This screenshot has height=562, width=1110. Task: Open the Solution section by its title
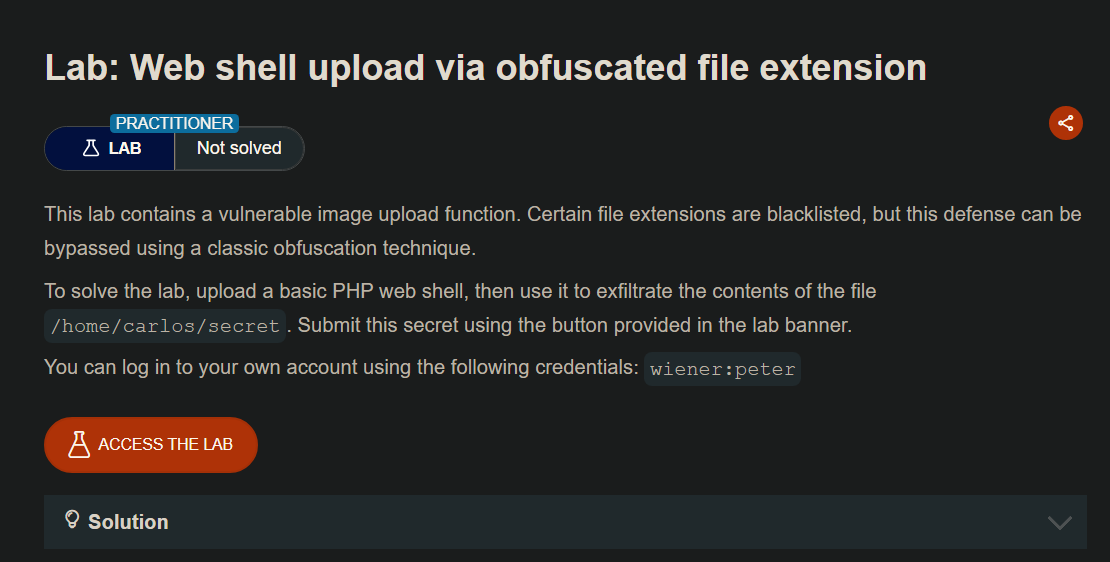tap(128, 522)
